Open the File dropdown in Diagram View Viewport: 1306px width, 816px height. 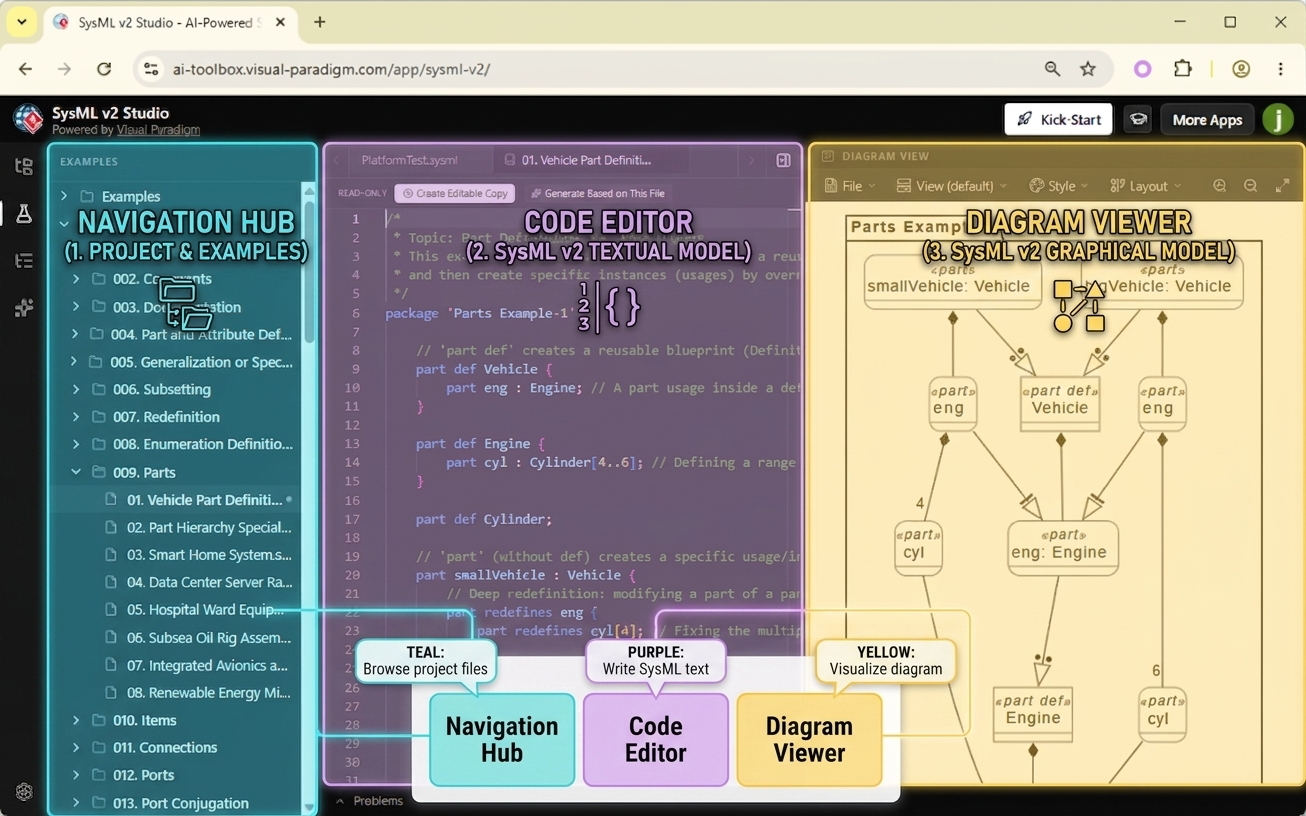pos(850,186)
